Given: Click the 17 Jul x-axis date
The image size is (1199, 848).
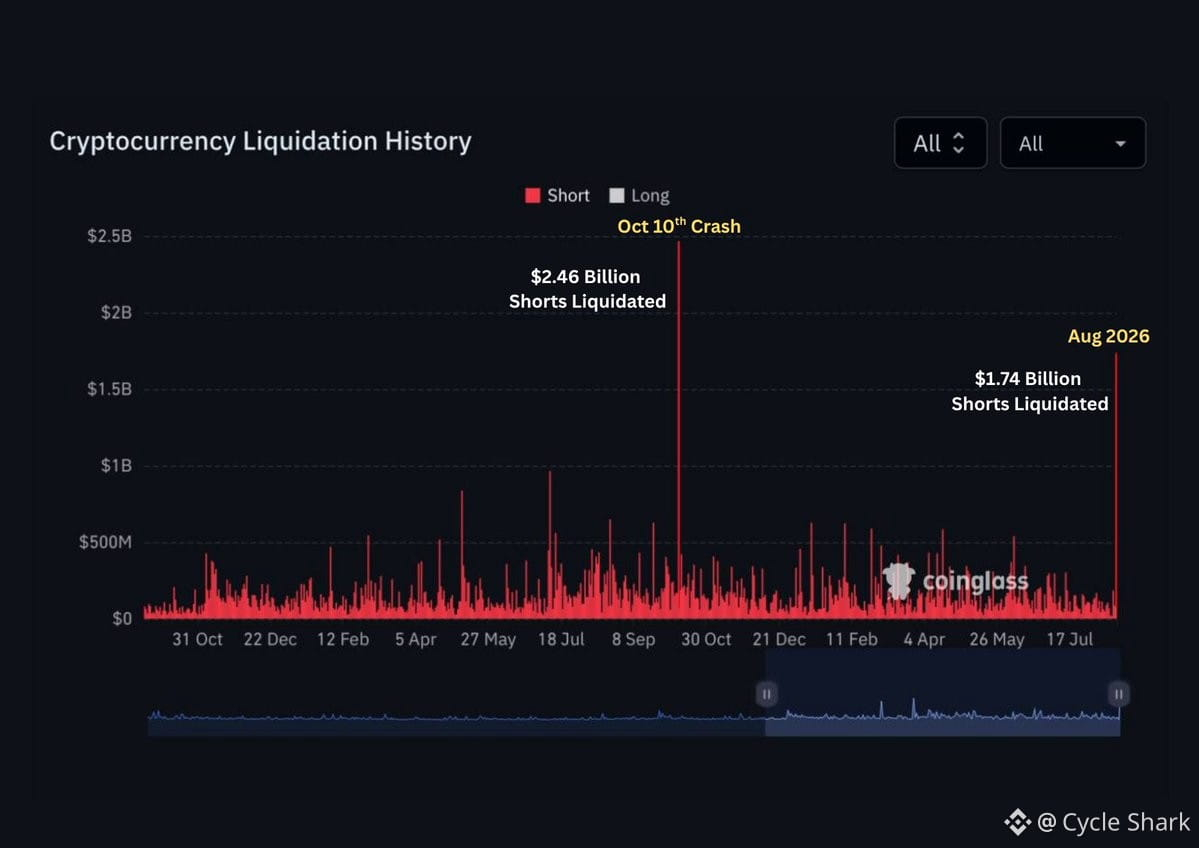Looking at the screenshot, I should coord(1070,639).
